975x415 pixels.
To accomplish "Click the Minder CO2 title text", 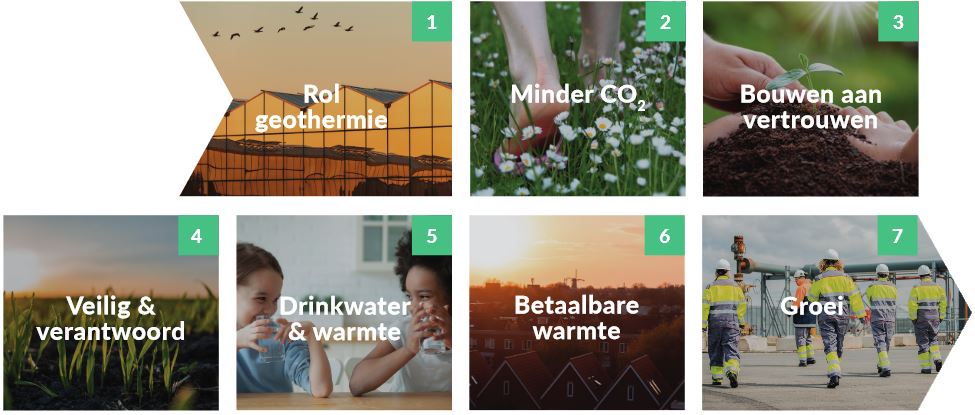I will (x=578, y=96).
